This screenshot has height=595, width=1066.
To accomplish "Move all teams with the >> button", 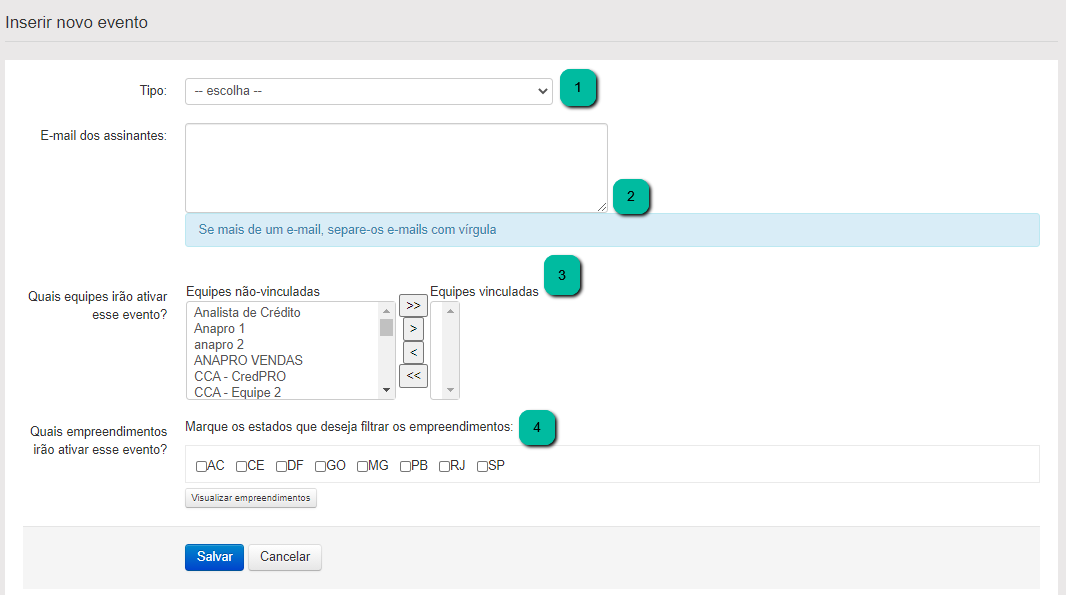I will [x=413, y=305].
